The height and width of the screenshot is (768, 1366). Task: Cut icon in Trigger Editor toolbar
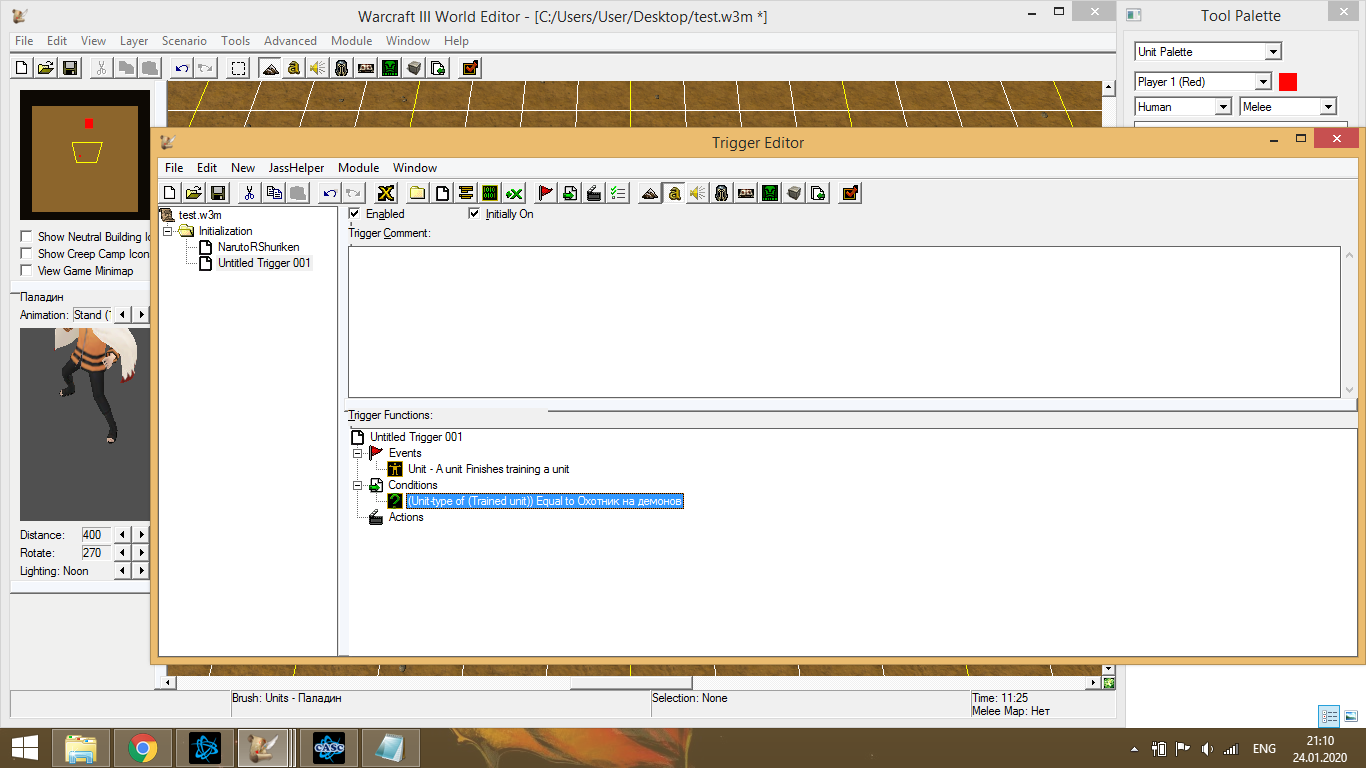tap(249, 193)
